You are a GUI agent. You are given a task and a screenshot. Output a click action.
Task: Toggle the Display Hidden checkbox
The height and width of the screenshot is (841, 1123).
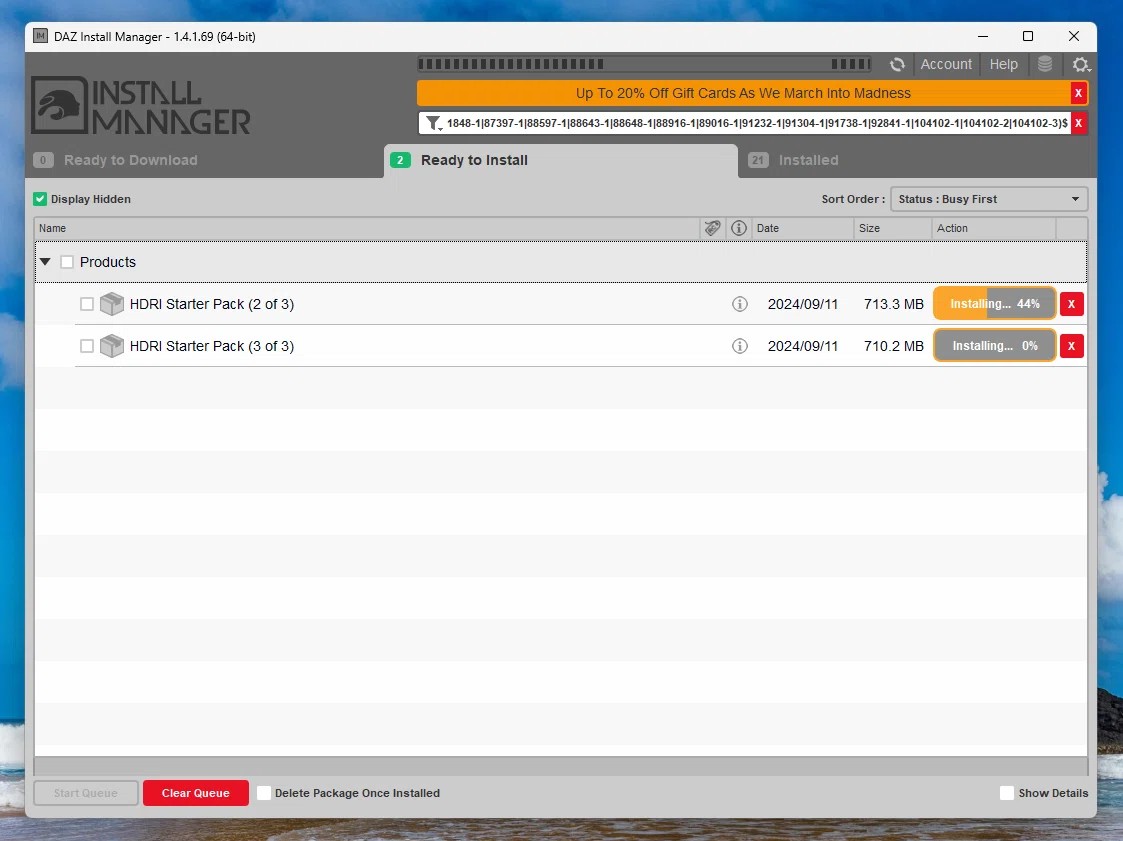coord(40,199)
